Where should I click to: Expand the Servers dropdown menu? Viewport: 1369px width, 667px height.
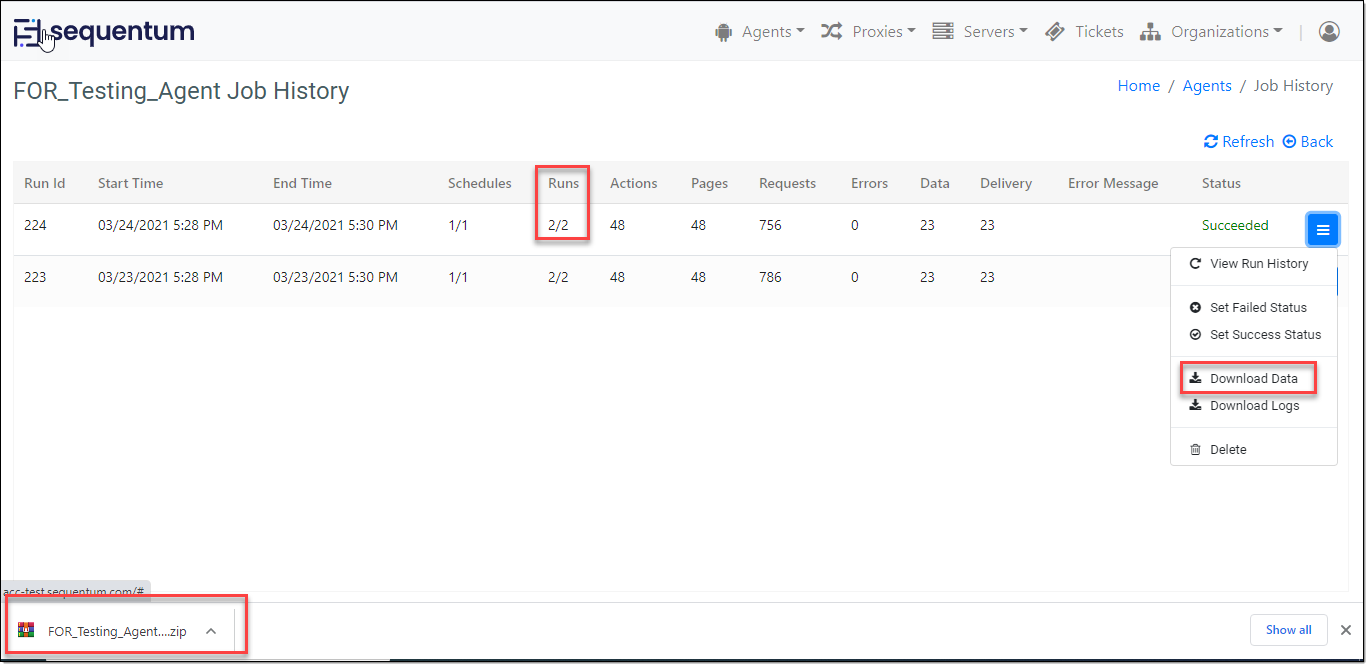tap(980, 32)
